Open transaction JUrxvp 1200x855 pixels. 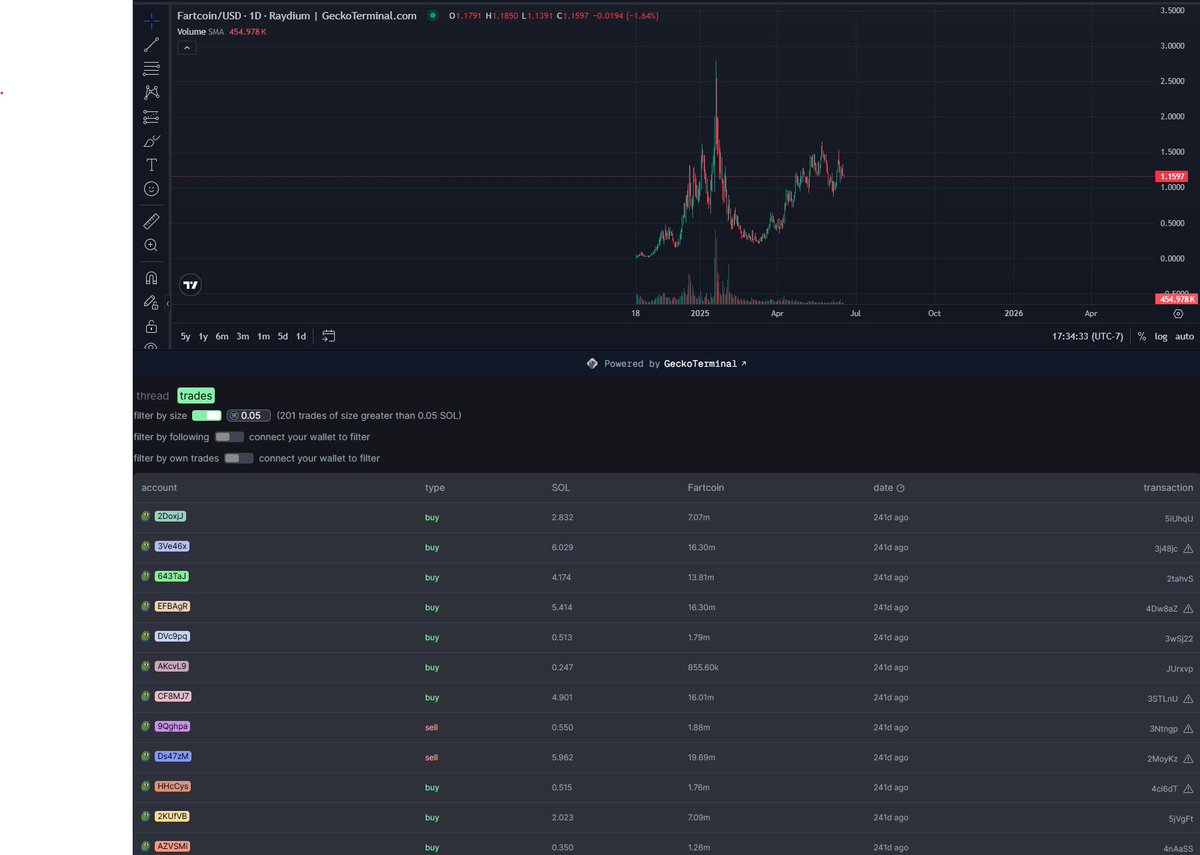pyautogui.click(x=1179, y=668)
